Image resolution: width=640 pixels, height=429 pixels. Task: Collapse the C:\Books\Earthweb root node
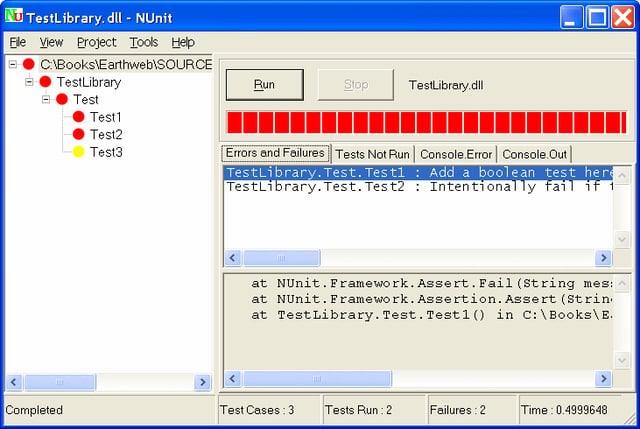click(13, 64)
